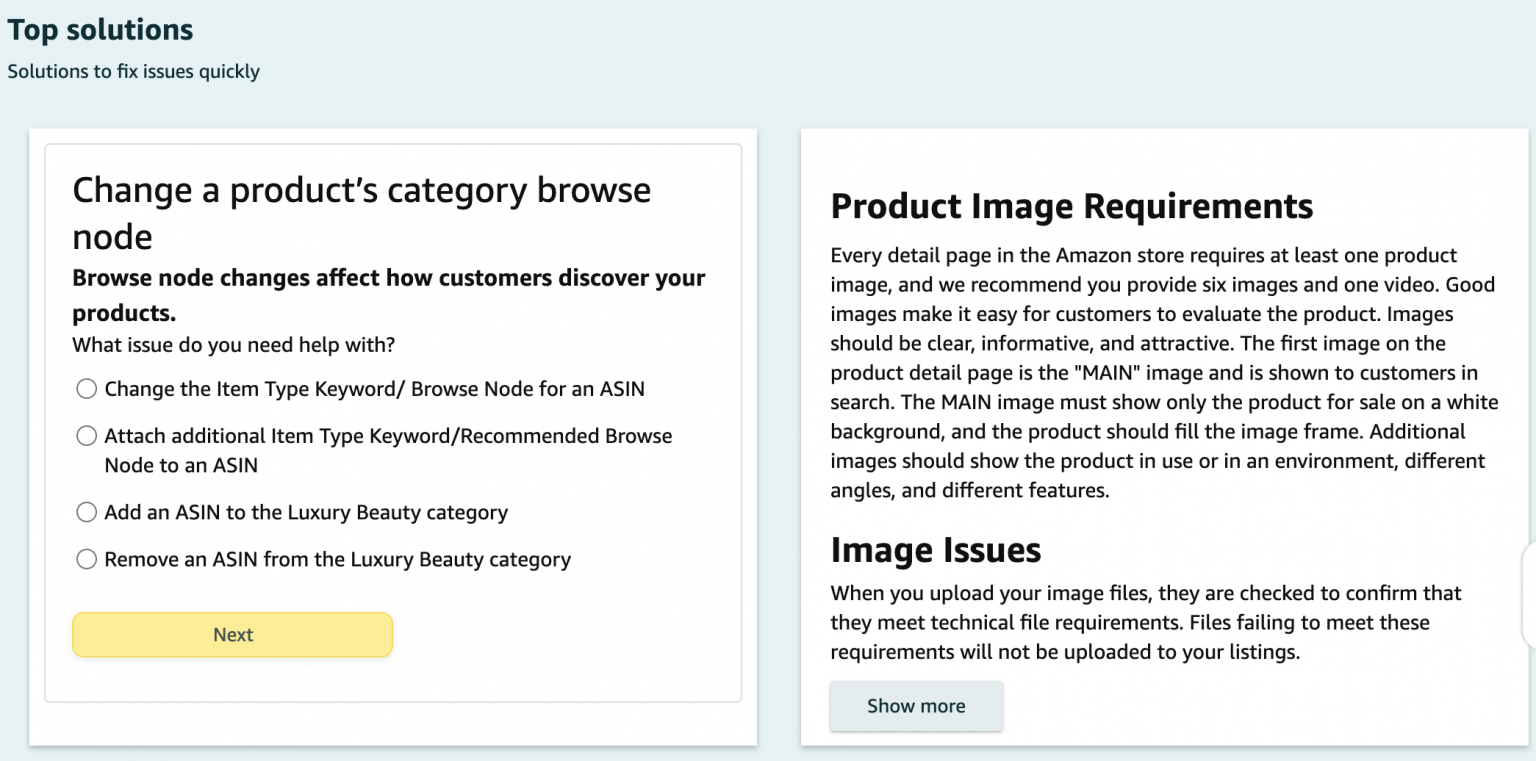Click inside the category browse node form area
The width and height of the screenshot is (1536, 761).
(393, 420)
